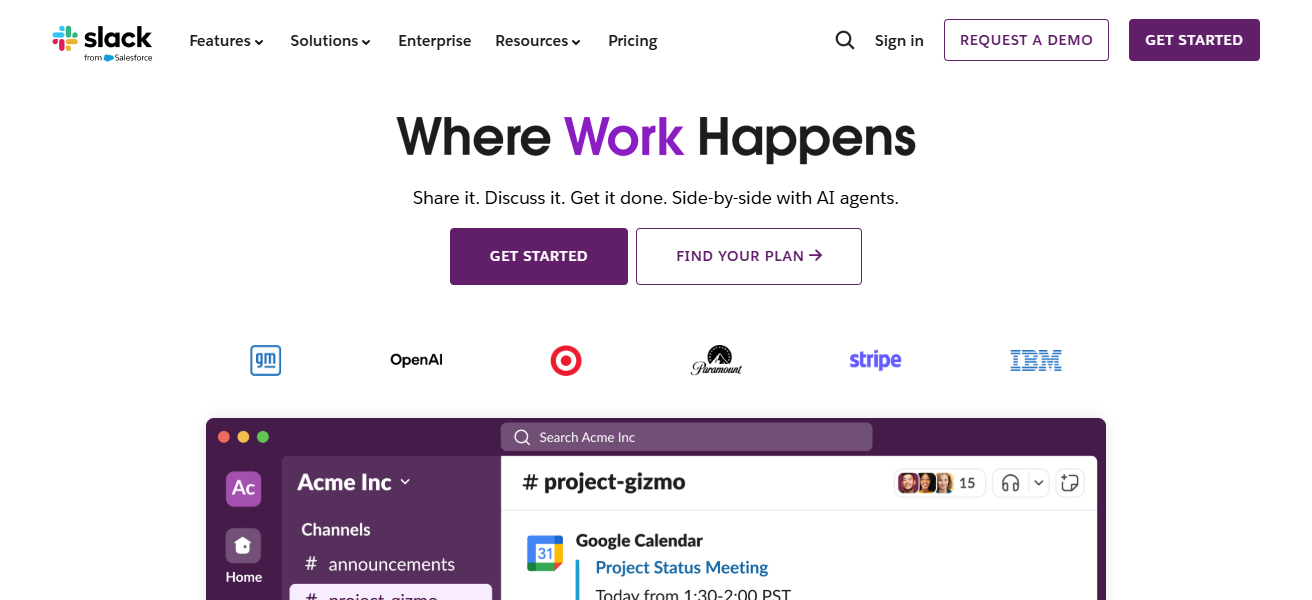Click the Stripe company logo
The width and height of the screenshot is (1312, 600).
pyautogui.click(x=875, y=360)
